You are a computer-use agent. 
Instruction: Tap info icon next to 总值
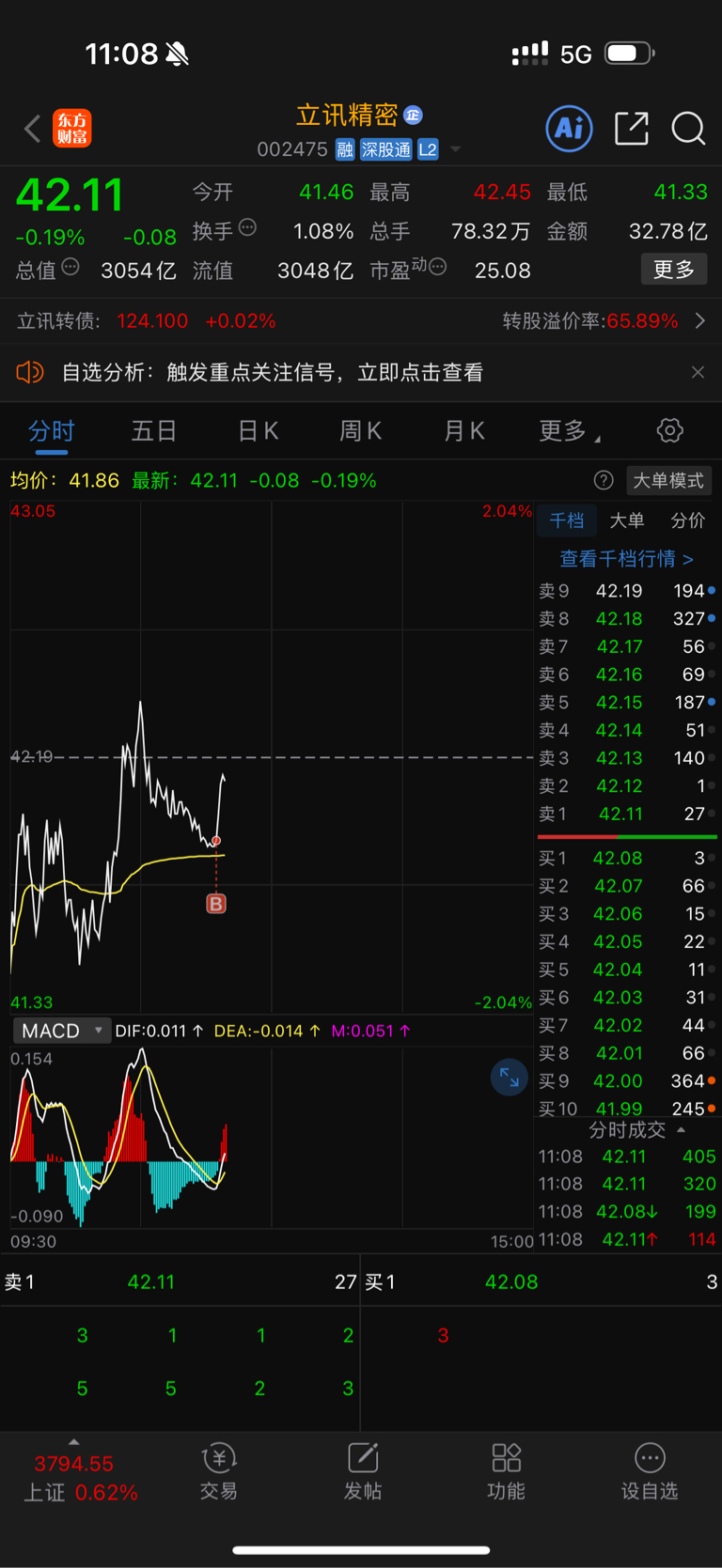coord(71,267)
